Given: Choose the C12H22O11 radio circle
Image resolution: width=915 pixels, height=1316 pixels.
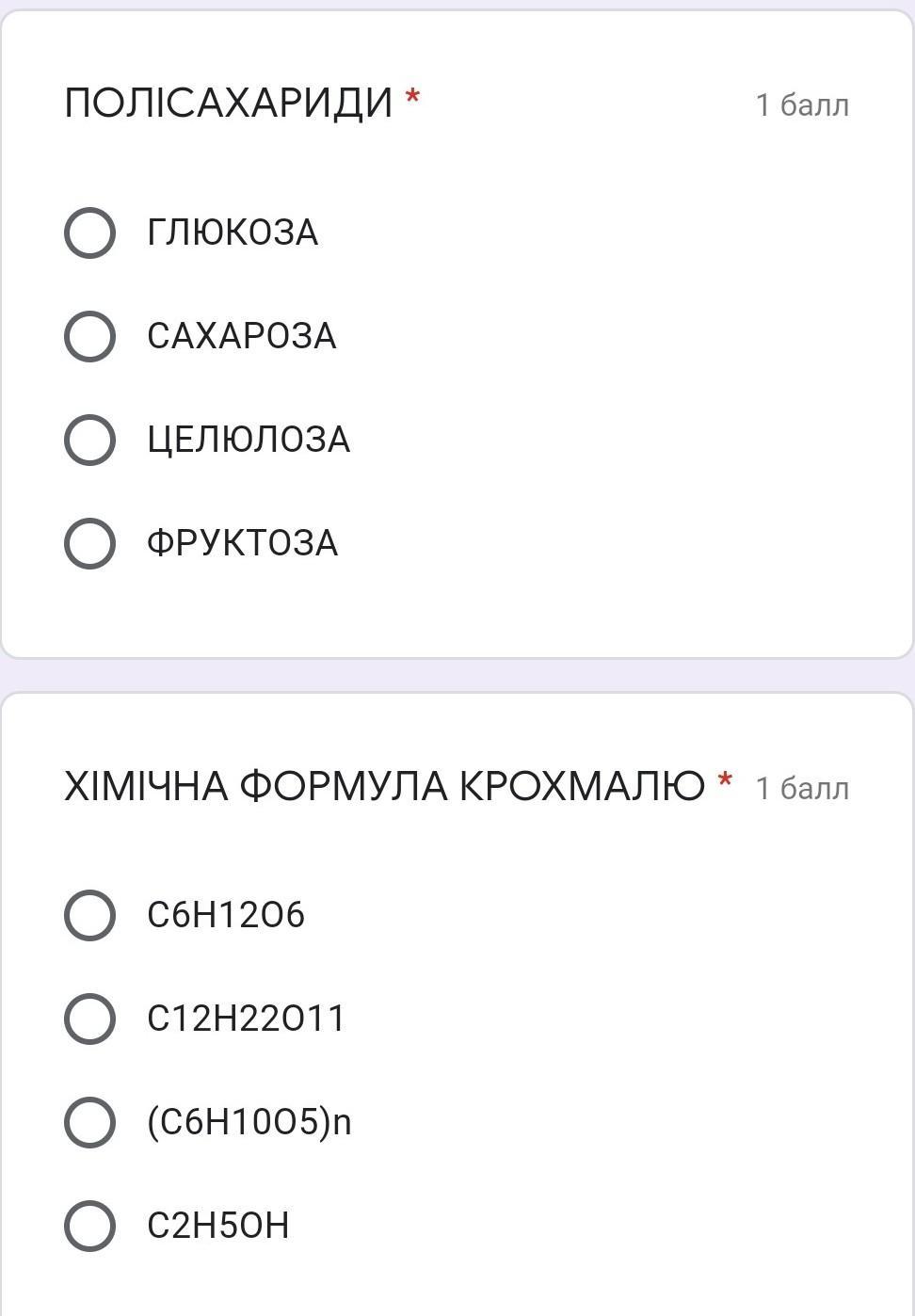Looking at the screenshot, I should [x=89, y=1019].
